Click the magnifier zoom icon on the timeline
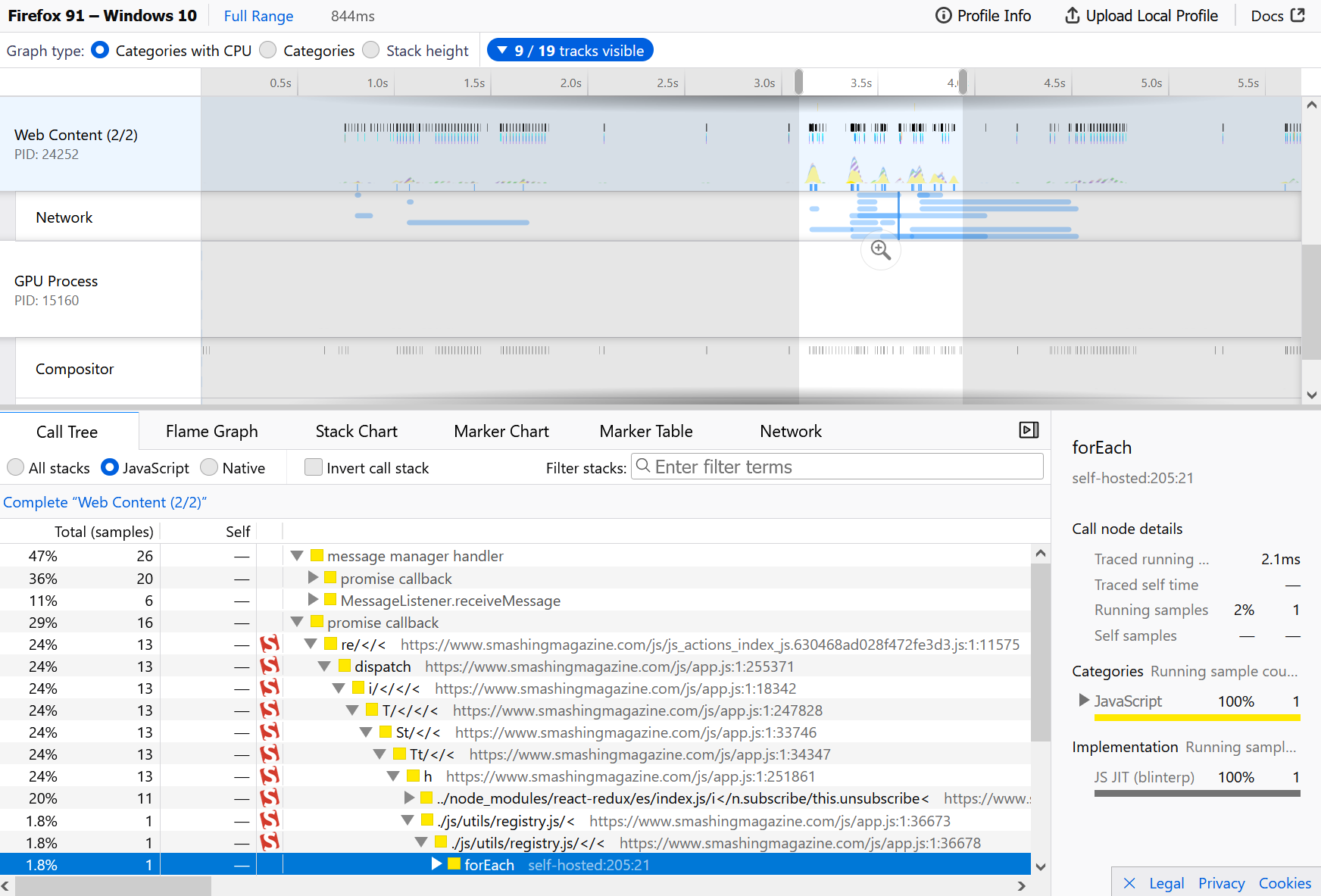The width and height of the screenshot is (1321, 896). pos(879,250)
